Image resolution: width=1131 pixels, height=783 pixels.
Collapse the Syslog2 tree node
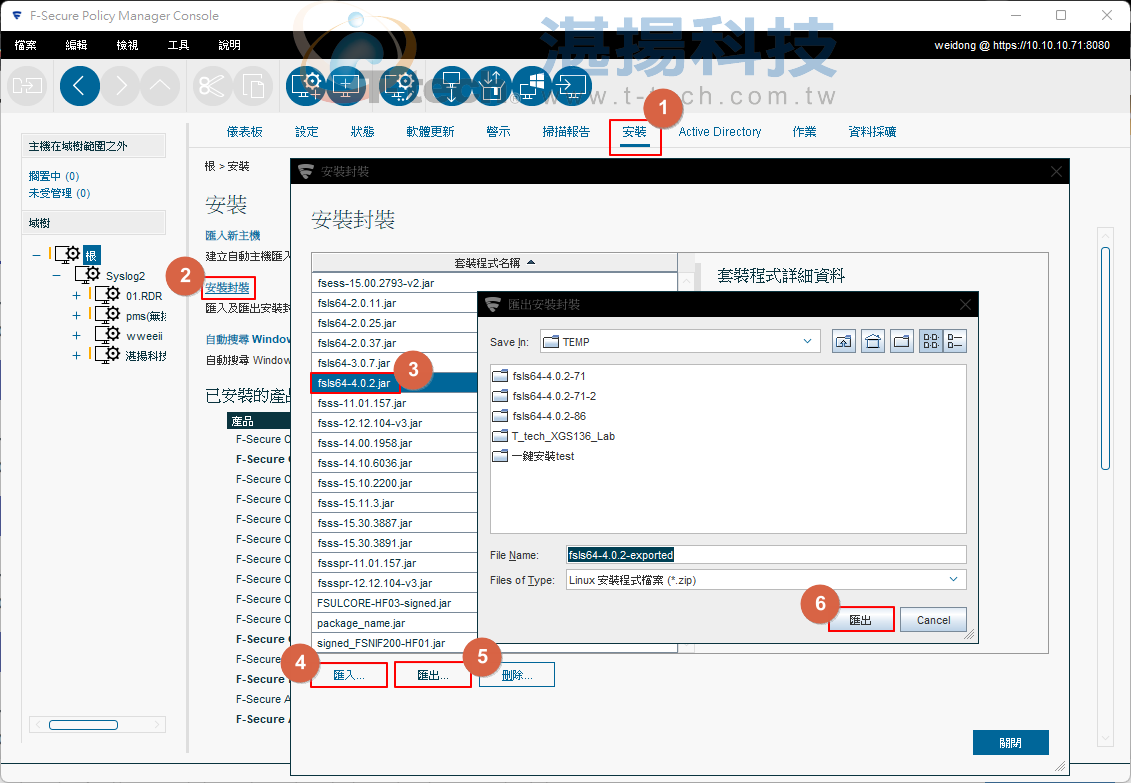(56, 276)
